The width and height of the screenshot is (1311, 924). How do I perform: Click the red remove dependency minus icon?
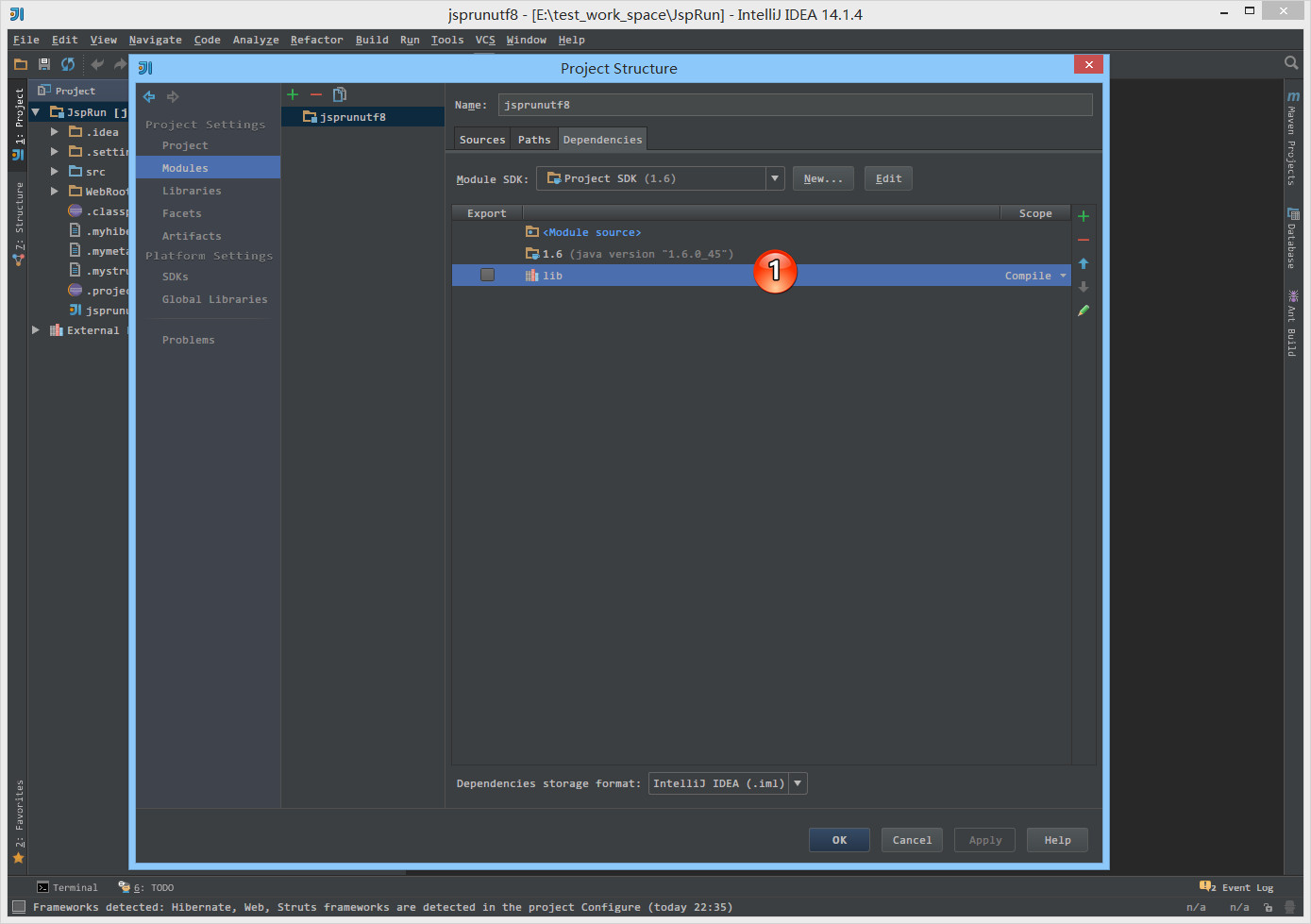pyautogui.click(x=1084, y=240)
